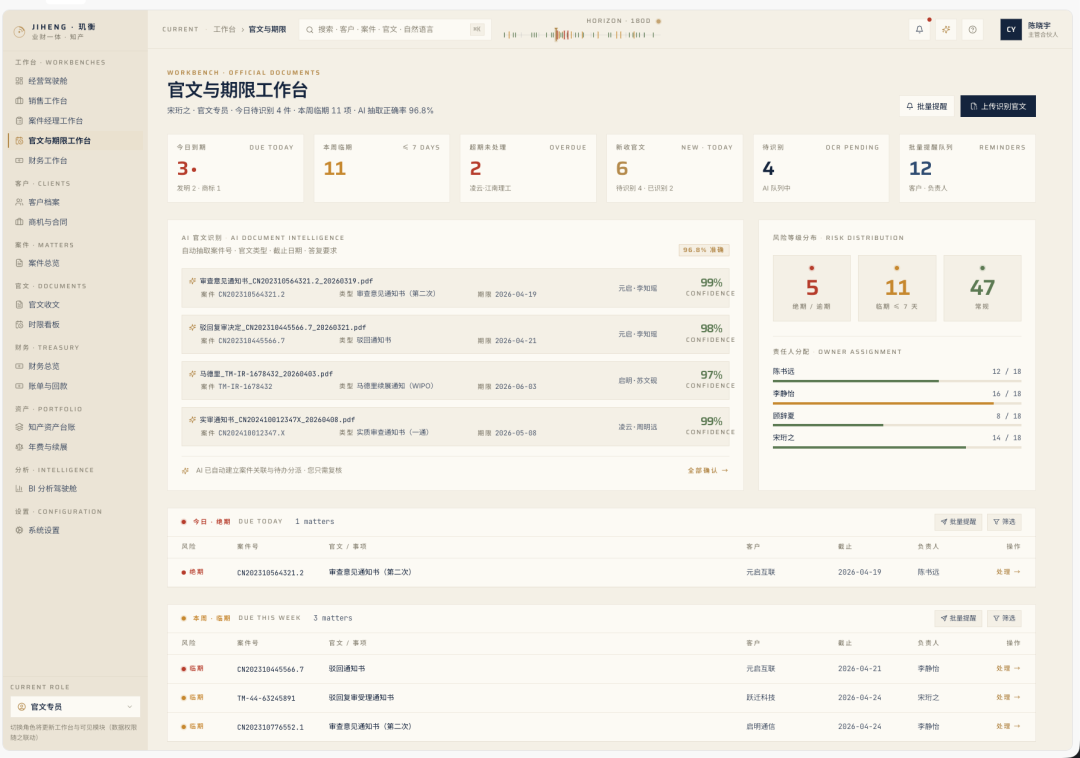The height and width of the screenshot is (758, 1080).
Task: Click 陈书远 assignment progress bar
Action: pos(897,381)
